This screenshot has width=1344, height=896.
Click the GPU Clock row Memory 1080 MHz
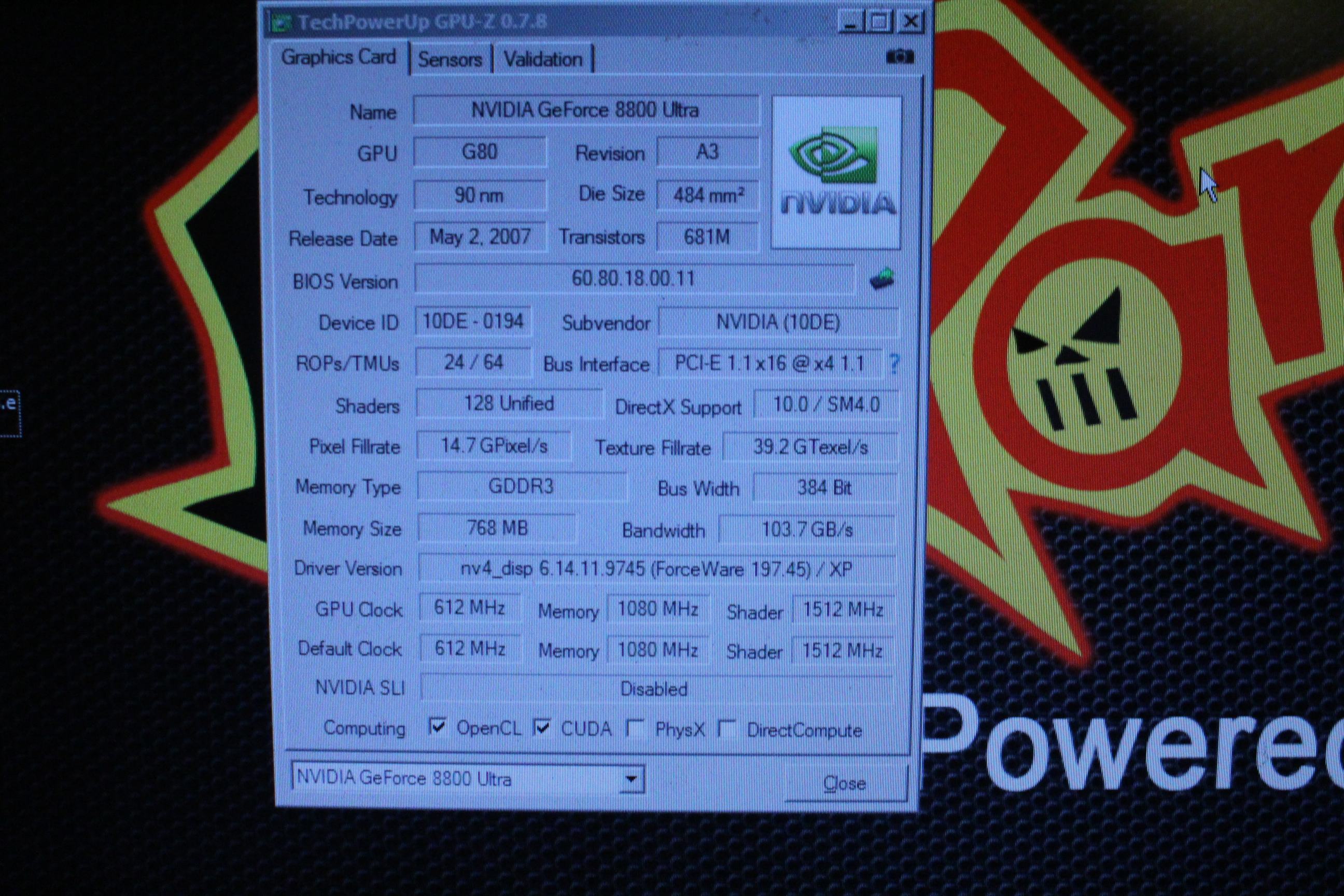657,609
